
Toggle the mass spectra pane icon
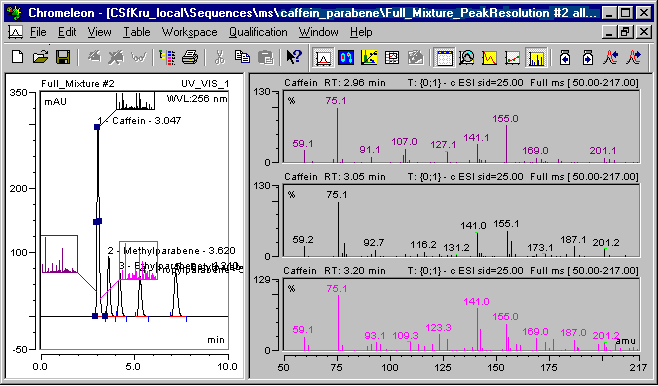[536, 57]
